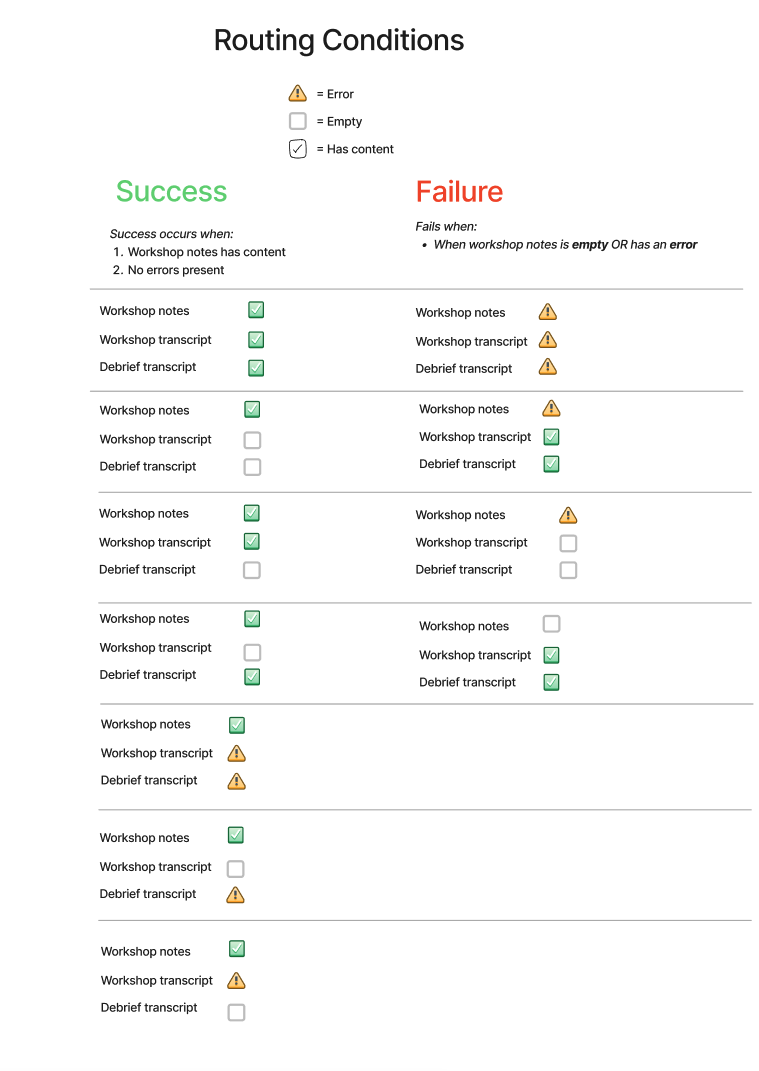This screenshot has height=1071, width=759.
Task: Click Workshop notes warning icon above two checked Failure boxes
Action: click(x=551, y=408)
